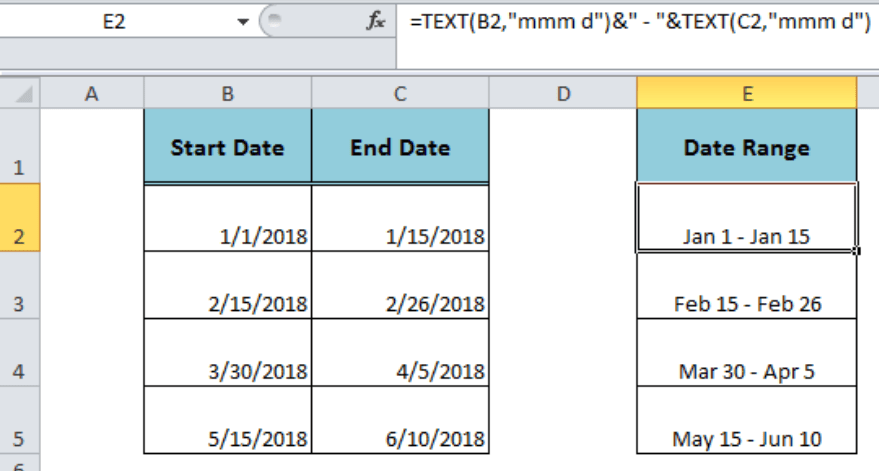
Task: Click the End Date header cell
Action: pos(400,147)
